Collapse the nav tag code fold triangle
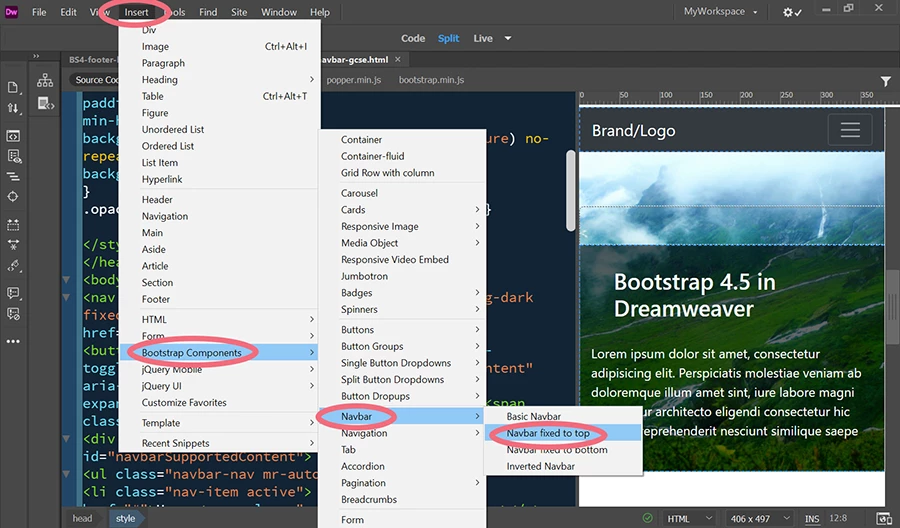 coord(66,297)
